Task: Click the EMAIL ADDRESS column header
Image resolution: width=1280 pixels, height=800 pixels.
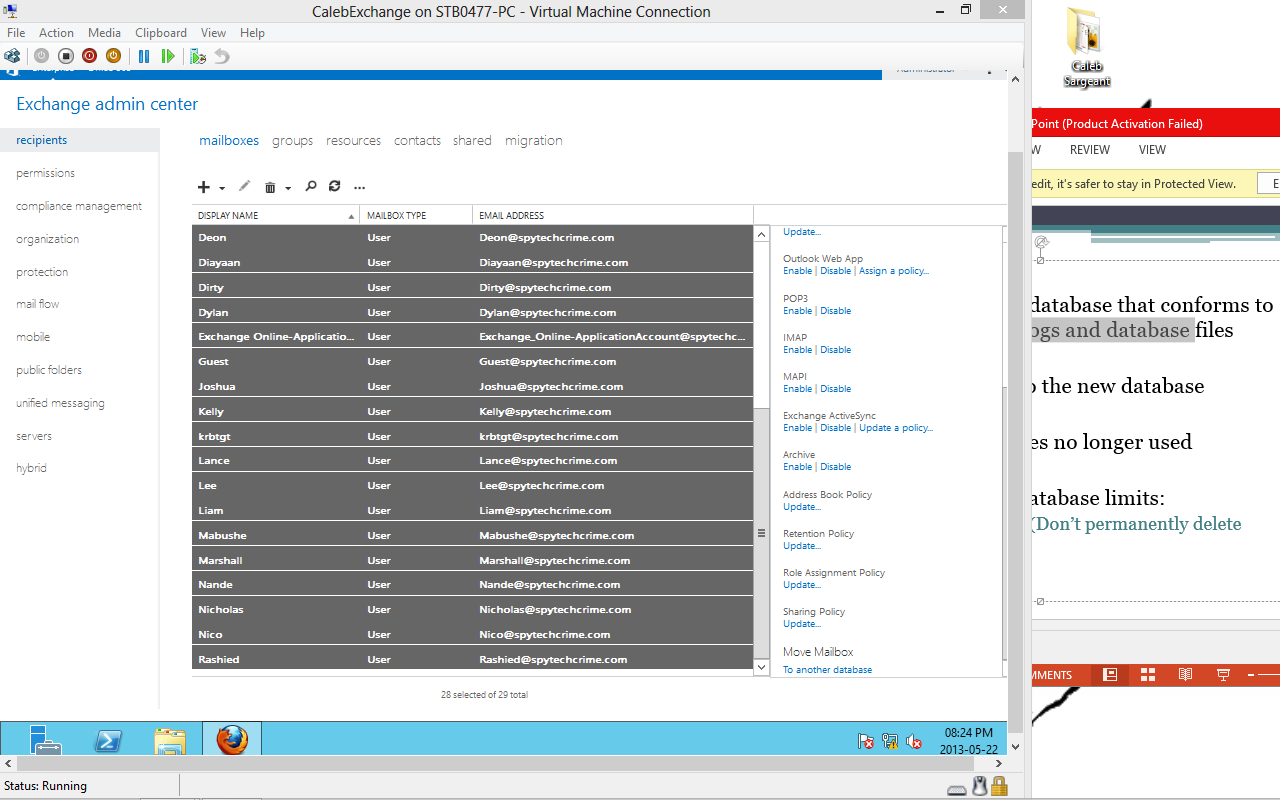Action: point(612,216)
